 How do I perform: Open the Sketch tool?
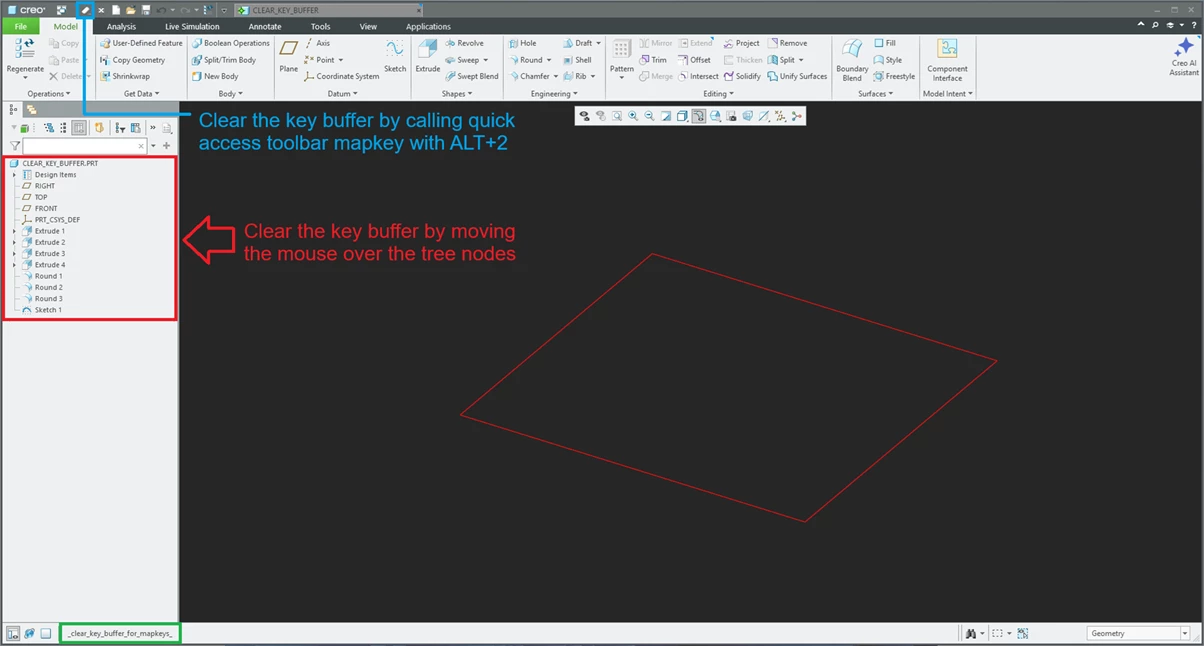tap(395, 57)
